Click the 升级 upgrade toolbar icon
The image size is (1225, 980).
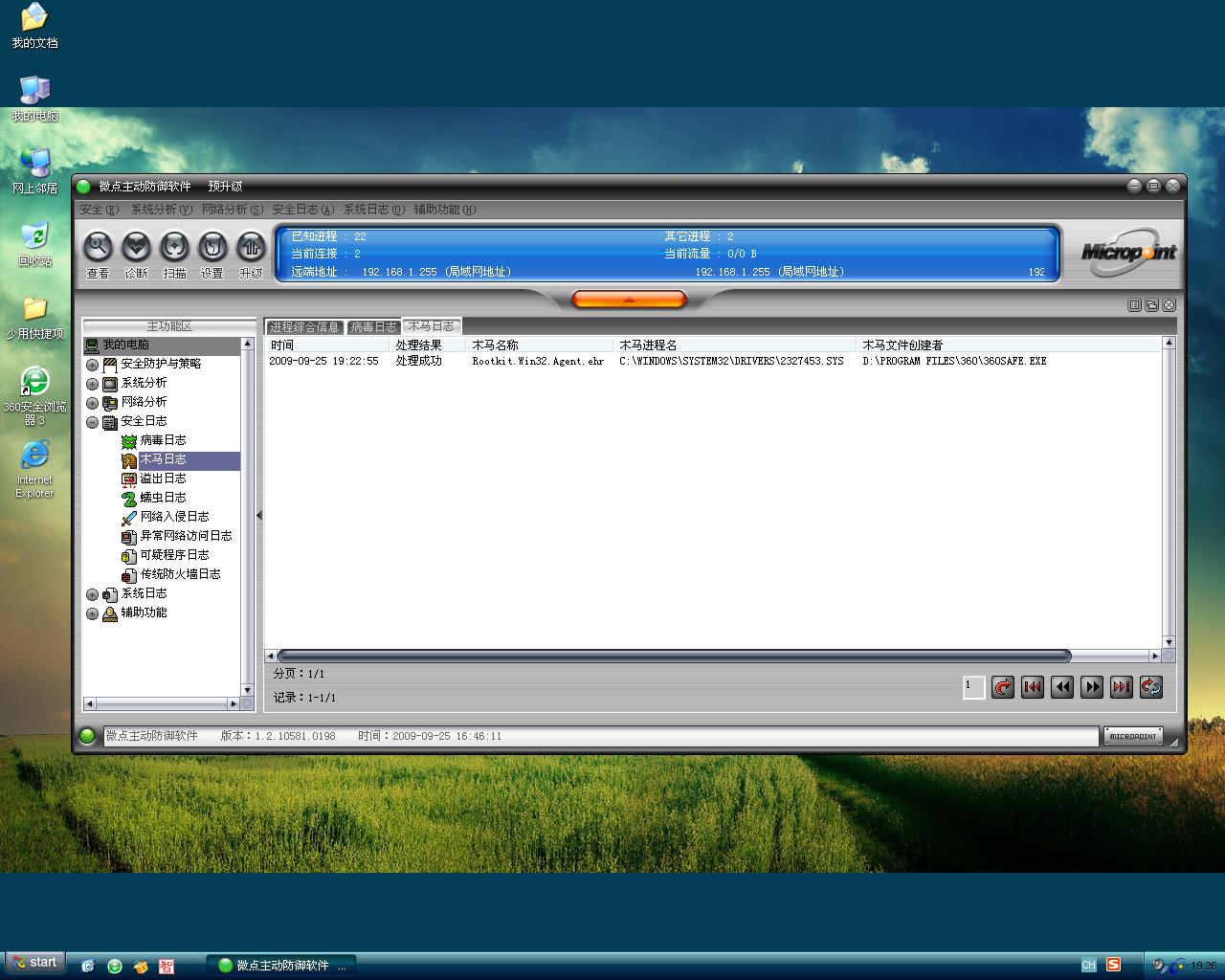251,247
